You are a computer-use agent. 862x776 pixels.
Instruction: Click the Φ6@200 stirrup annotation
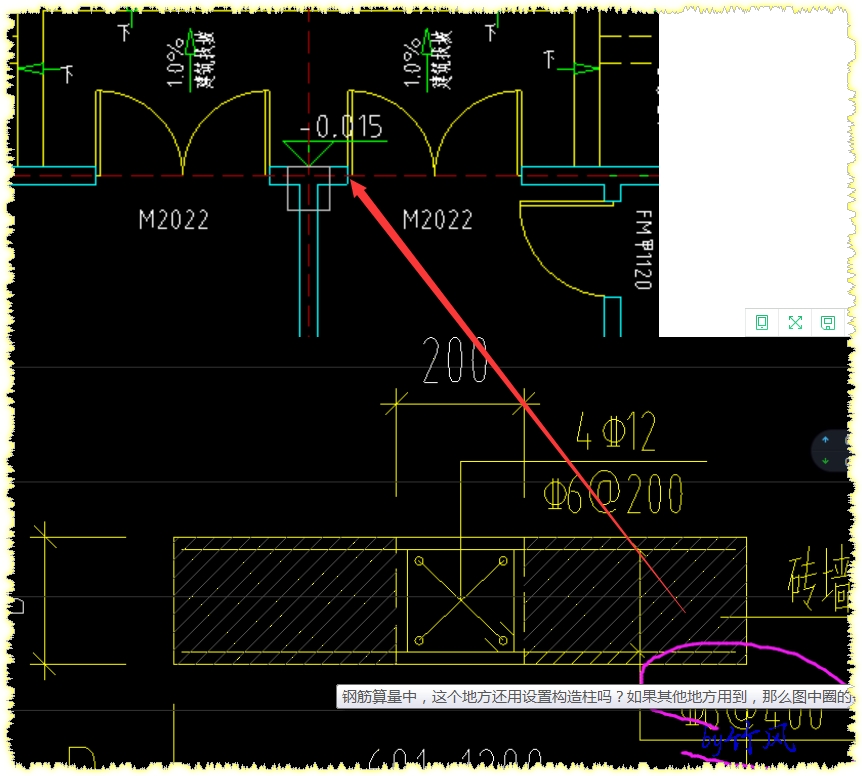click(x=613, y=493)
